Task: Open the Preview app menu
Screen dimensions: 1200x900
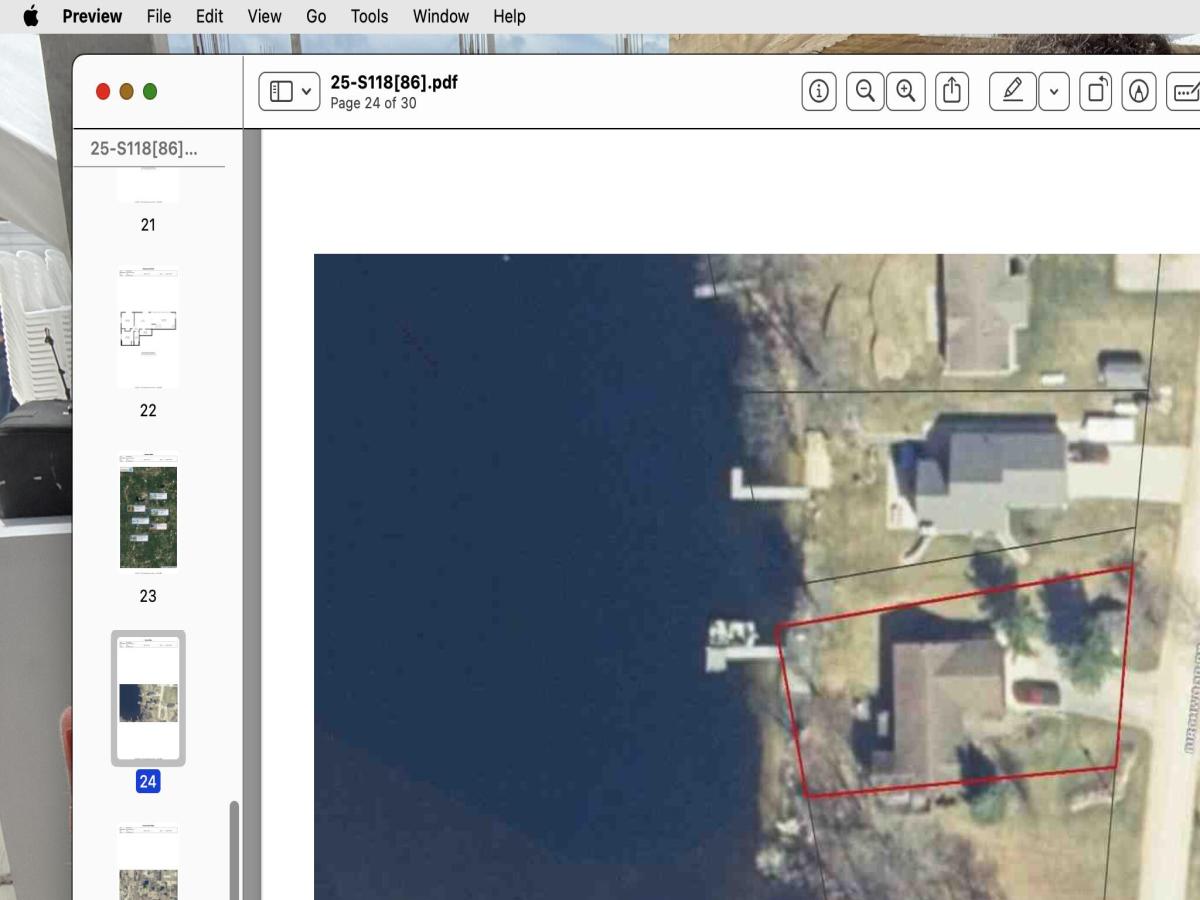Action: pos(92,16)
